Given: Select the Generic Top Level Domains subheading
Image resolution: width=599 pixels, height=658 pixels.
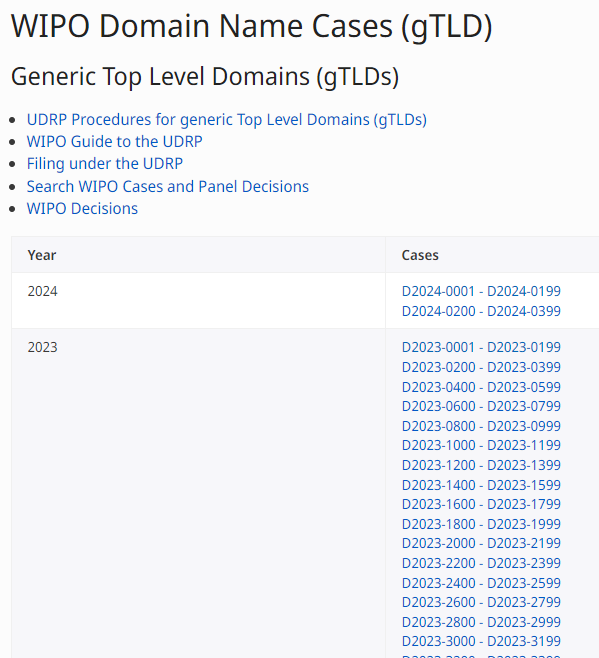Looking at the screenshot, I should (205, 76).
